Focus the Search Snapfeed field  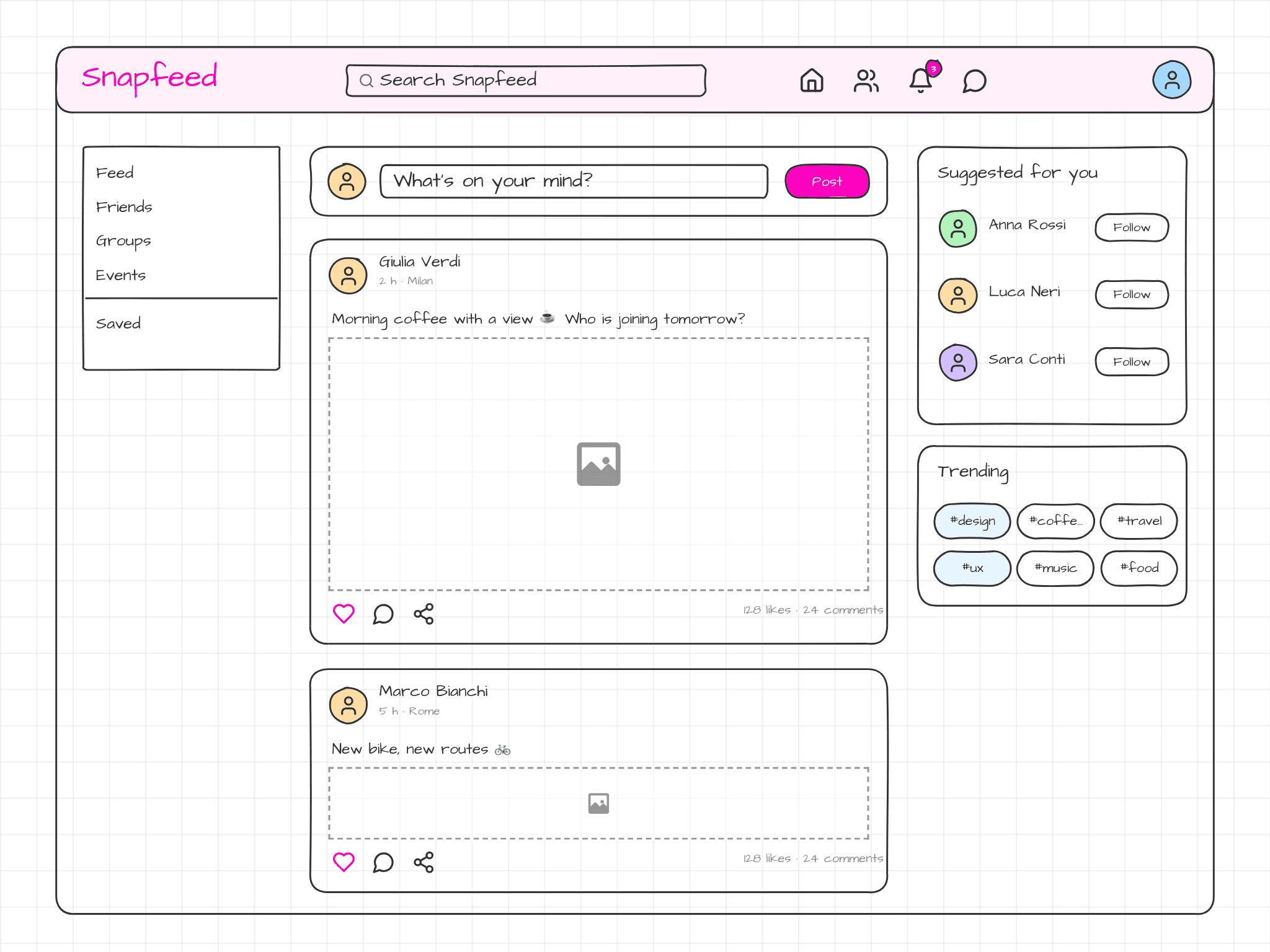point(526,81)
